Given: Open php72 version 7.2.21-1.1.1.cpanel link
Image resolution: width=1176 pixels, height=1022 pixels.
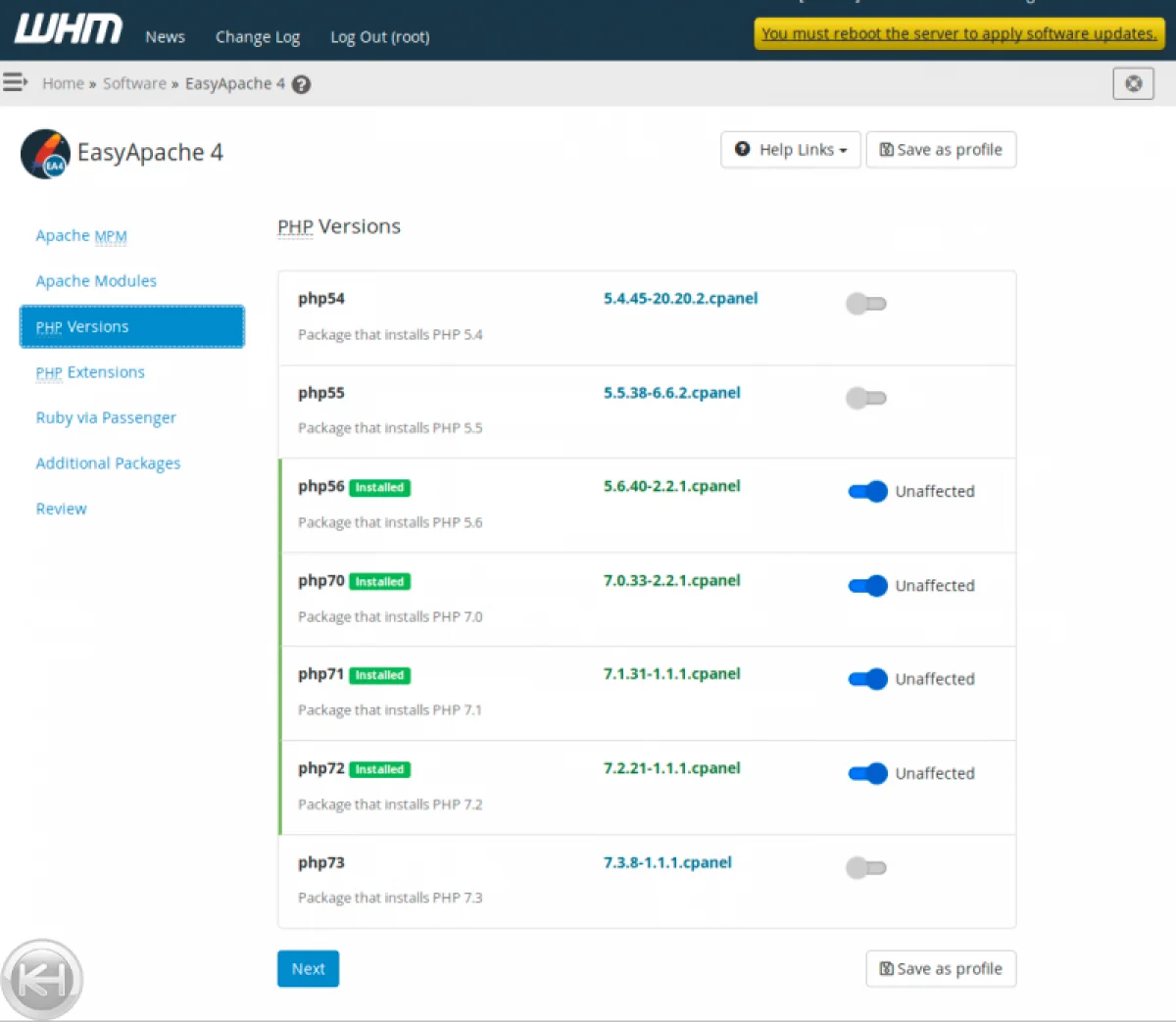Looking at the screenshot, I should [671, 768].
